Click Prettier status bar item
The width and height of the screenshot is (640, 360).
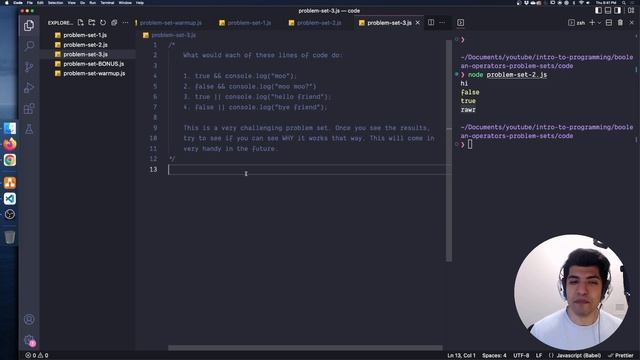click(621, 356)
